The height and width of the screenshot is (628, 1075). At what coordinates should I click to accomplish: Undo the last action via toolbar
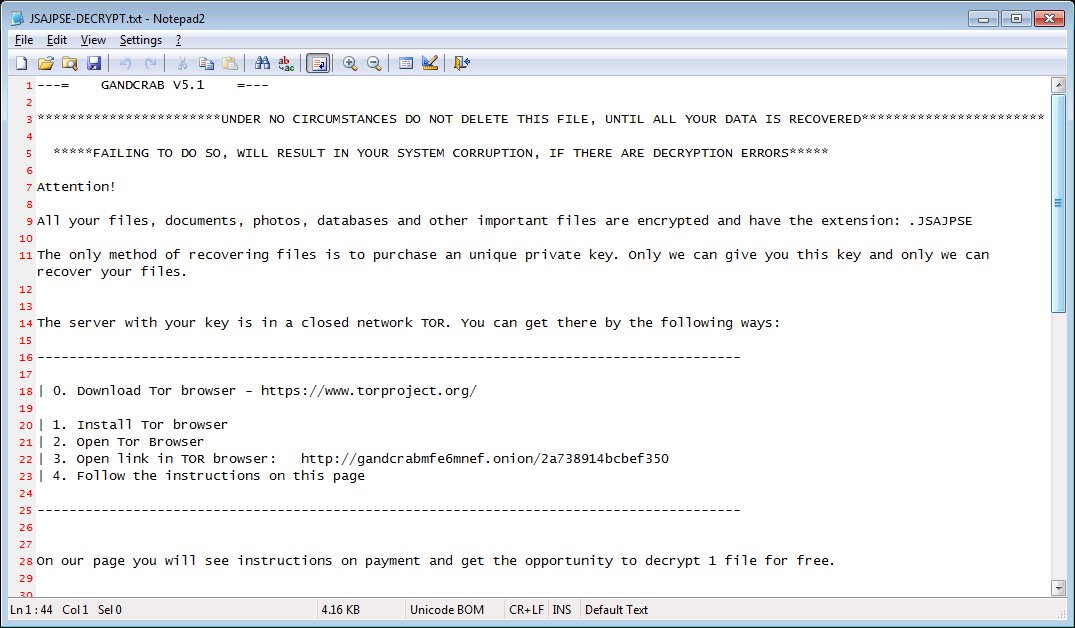125,64
